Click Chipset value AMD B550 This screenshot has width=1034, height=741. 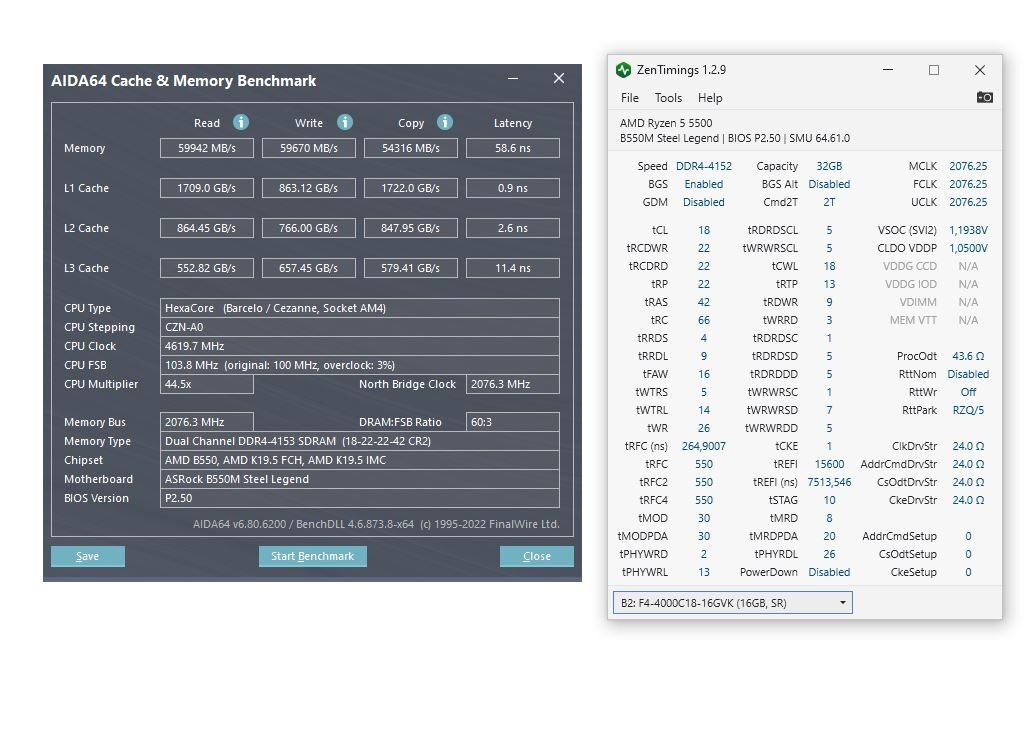(360, 460)
